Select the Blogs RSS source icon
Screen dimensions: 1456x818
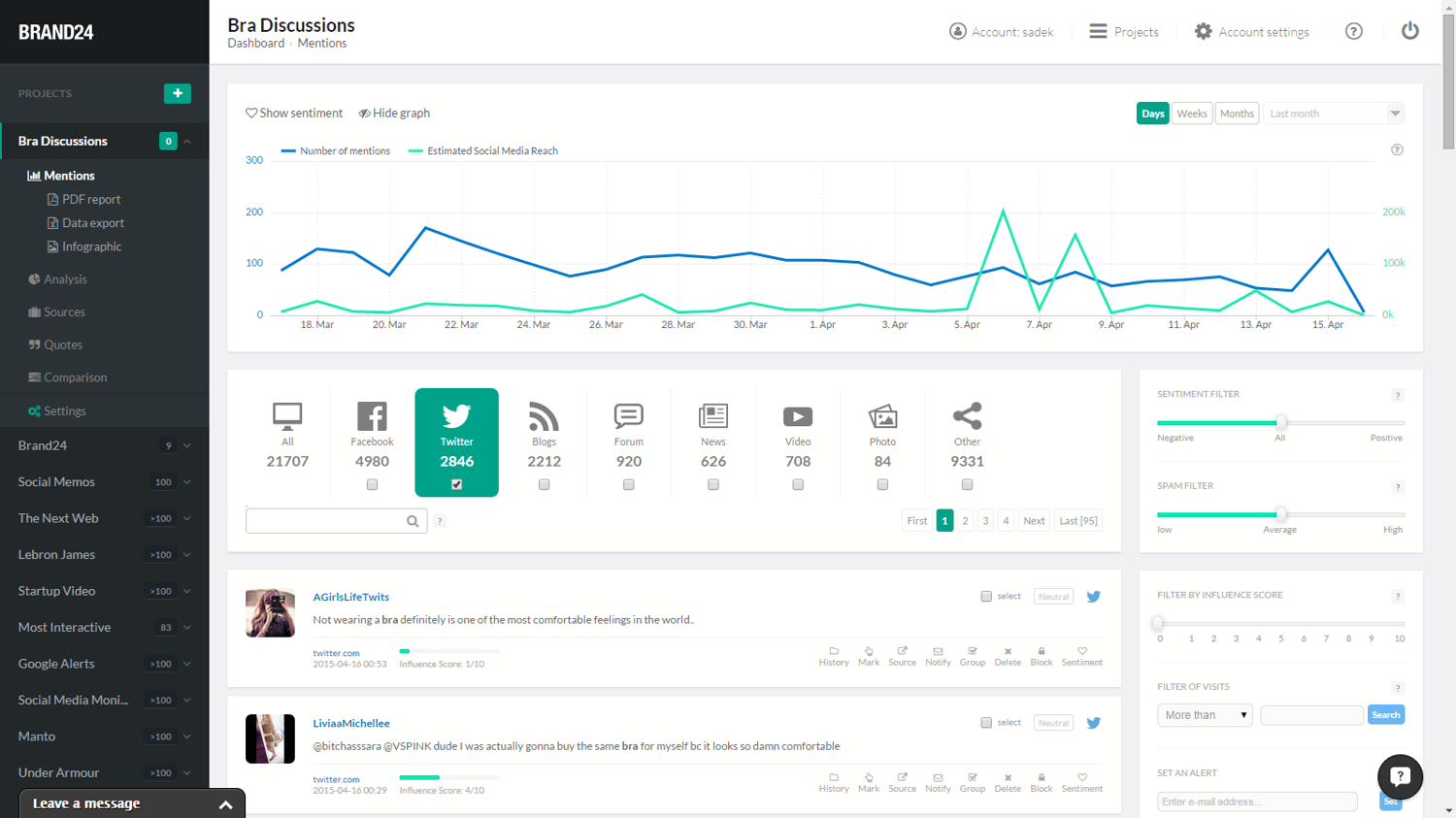[x=544, y=416]
